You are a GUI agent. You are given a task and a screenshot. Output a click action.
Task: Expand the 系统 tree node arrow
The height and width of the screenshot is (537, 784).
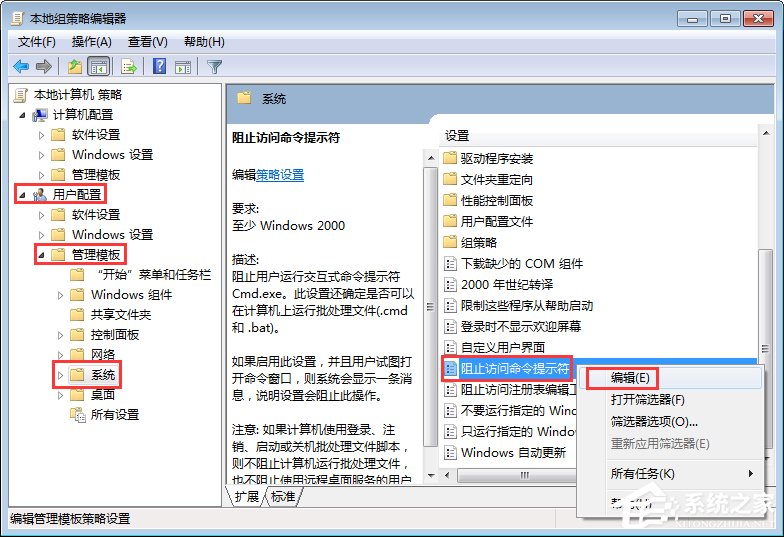[x=60, y=375]
